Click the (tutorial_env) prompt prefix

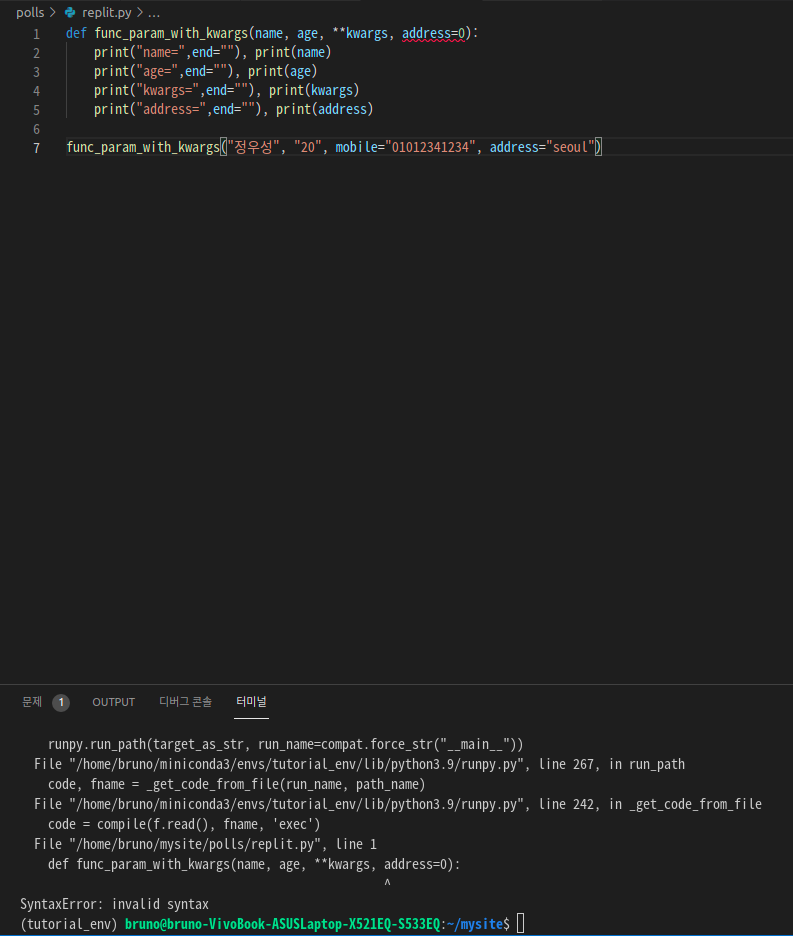coord(69,924)
